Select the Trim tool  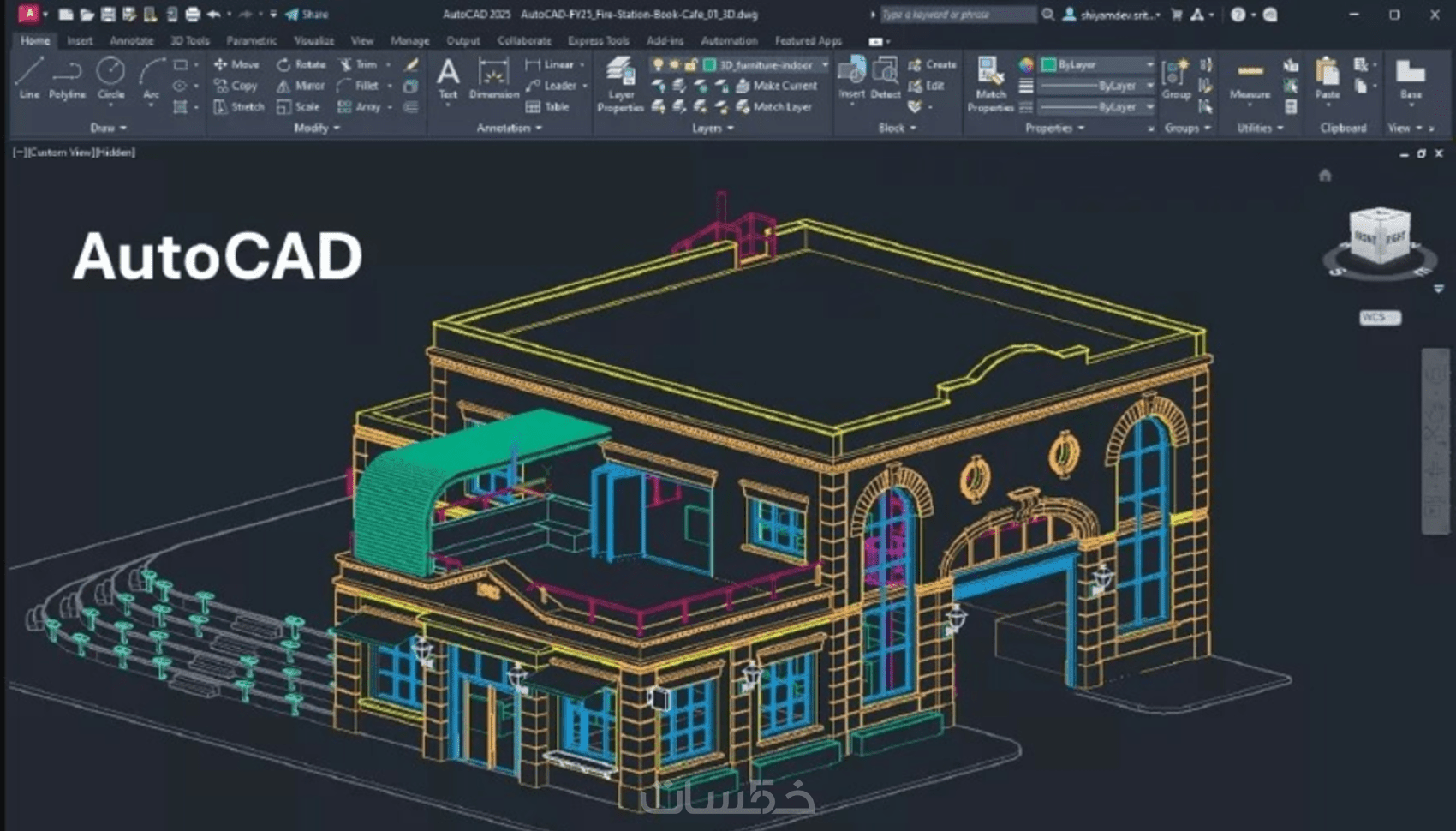pos(358,64)
